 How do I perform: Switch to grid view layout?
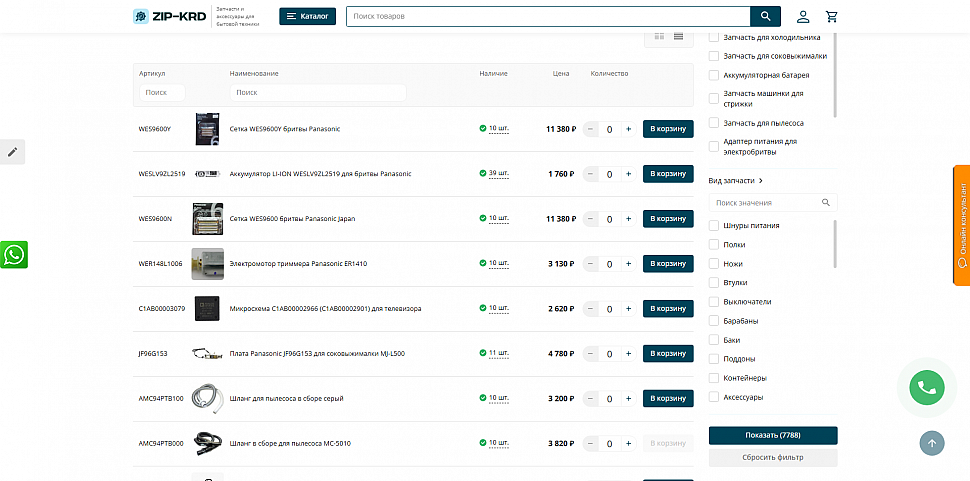click(x=659, y=36)
